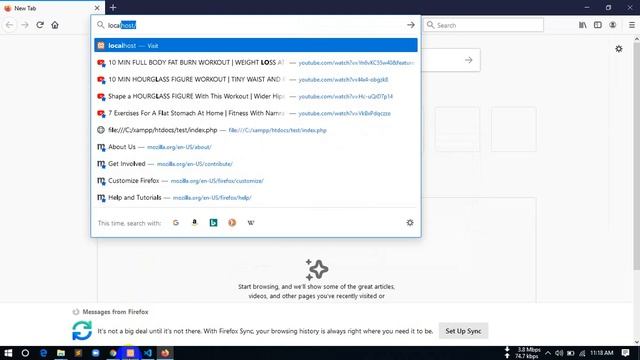Open the Firefox Account icon
640x360 pixels.
tap(613, 25)
